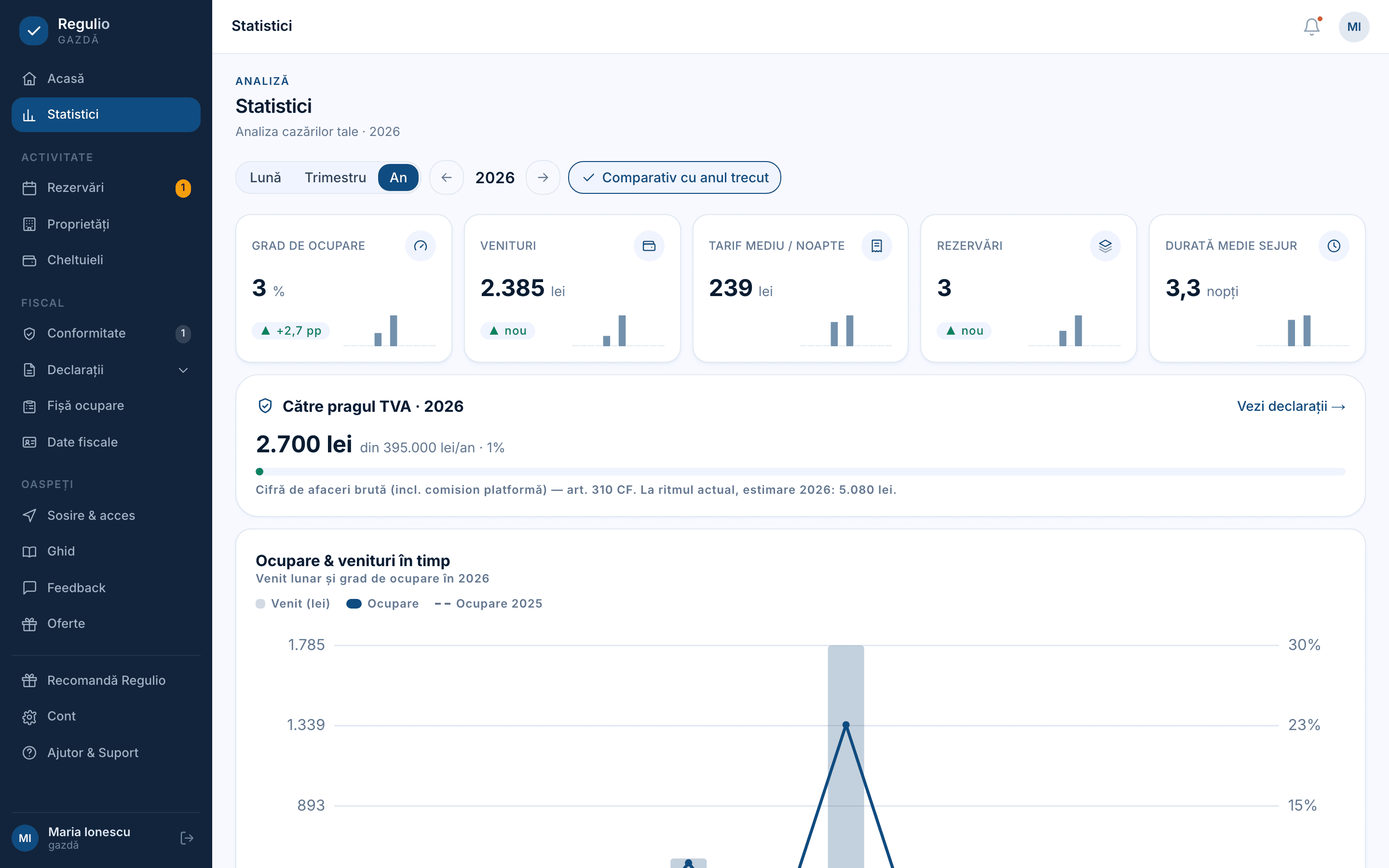Click the Declarații document icon
Viewport: 1389px width, 868px height.
[x=29, y=370]
